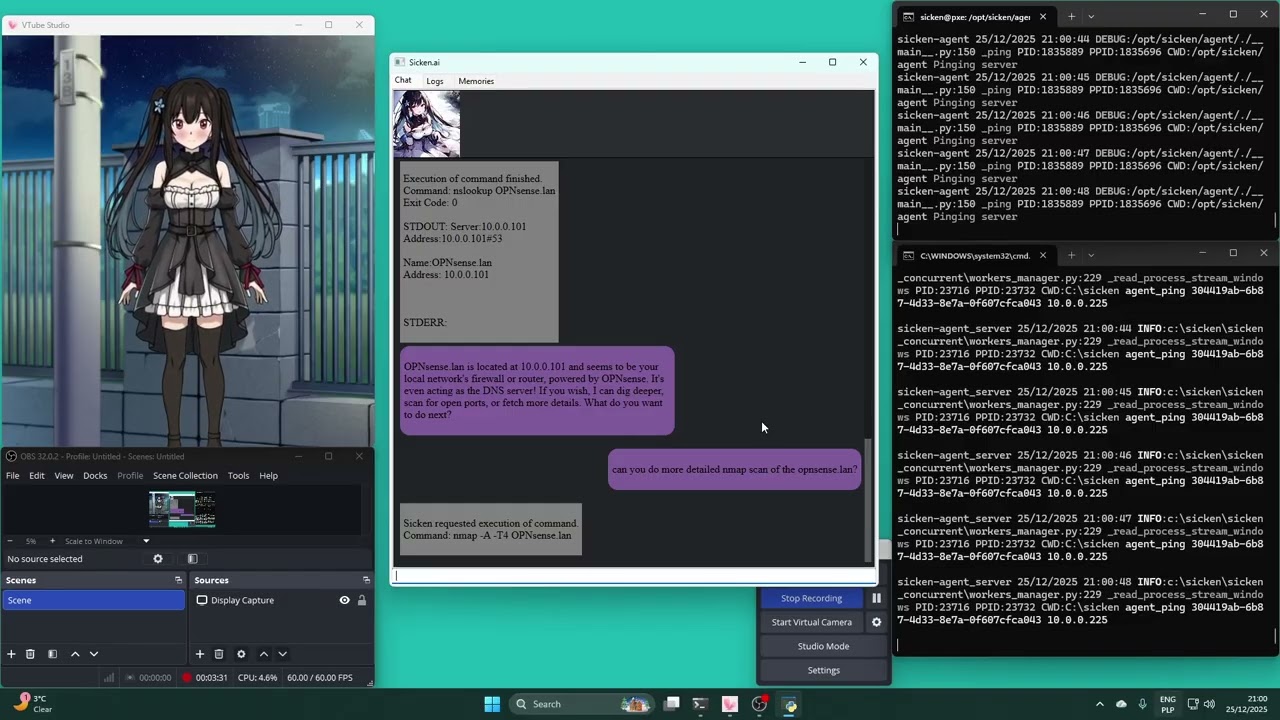Open filters icon beside No source selected
This screenshot has width=1280, height=720.
[x=192, y=559]
